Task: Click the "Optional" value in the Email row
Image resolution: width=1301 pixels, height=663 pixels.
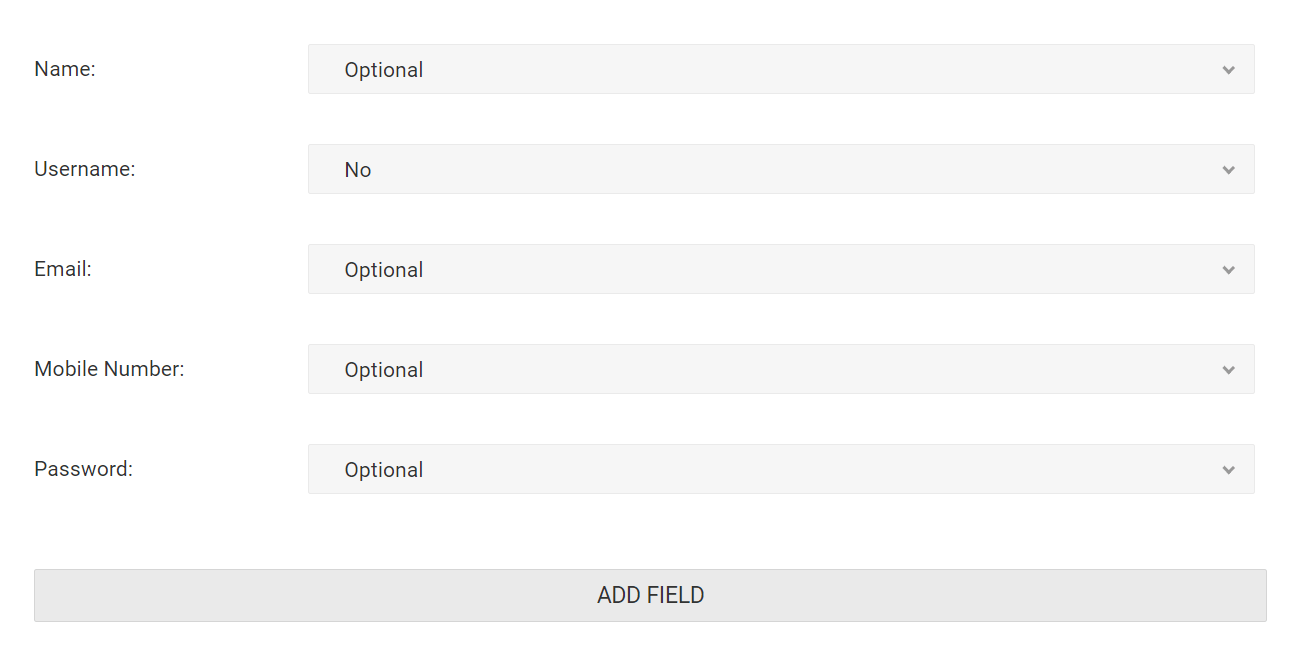Action: coord(384,270)
